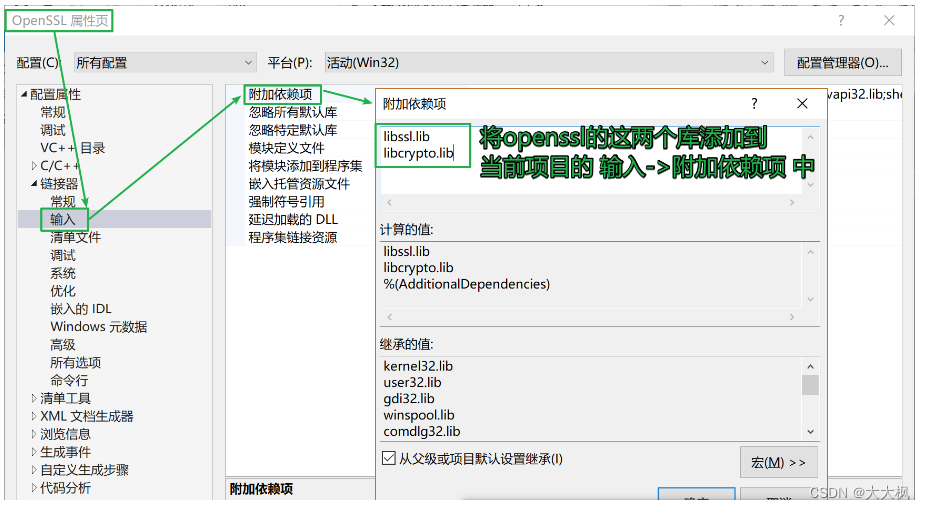This screenshot has height=509, width=925.
Task: Expand the 代码分析 tree node
Action: tap(34, 488)
